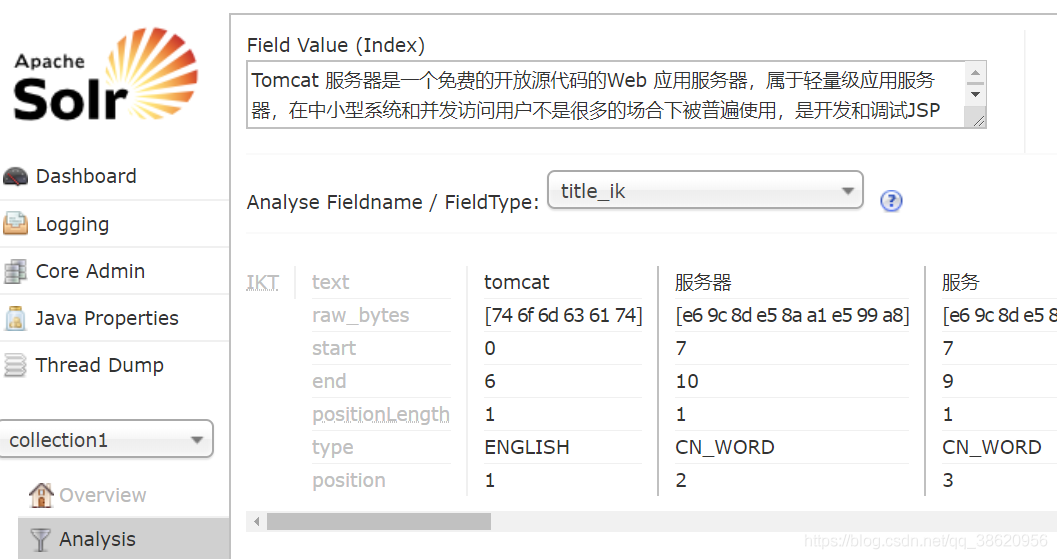Open the collection1 core selector dropdown
Viewport: 1057px width, 559px height.
click(x=106, y=440)
